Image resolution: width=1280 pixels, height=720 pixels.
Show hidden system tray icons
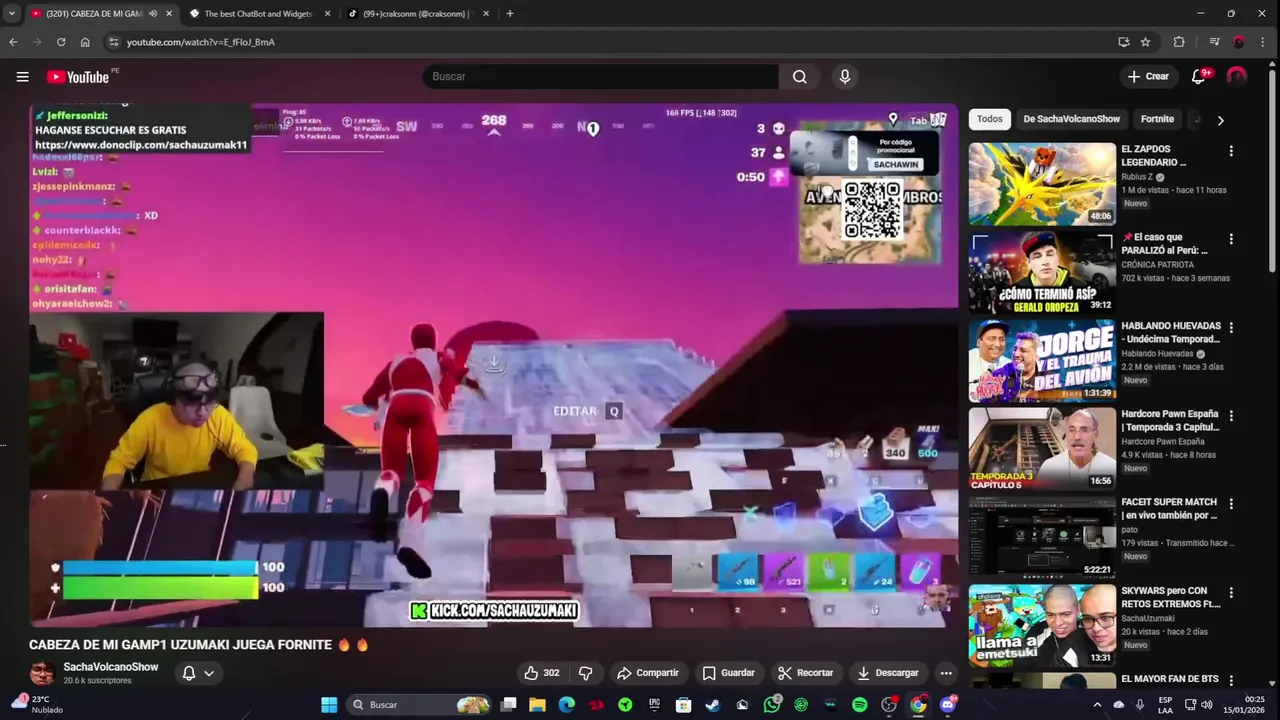pyautogui.click(x=1098, y=705)
